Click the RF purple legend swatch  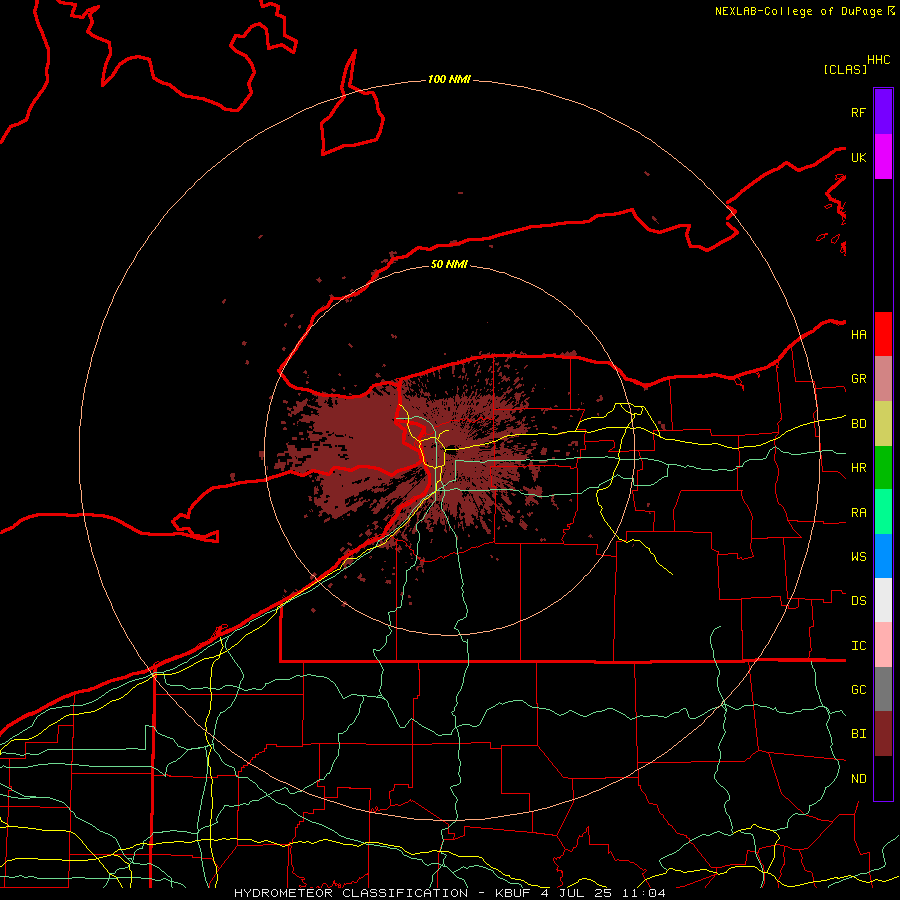click(883, 112)
